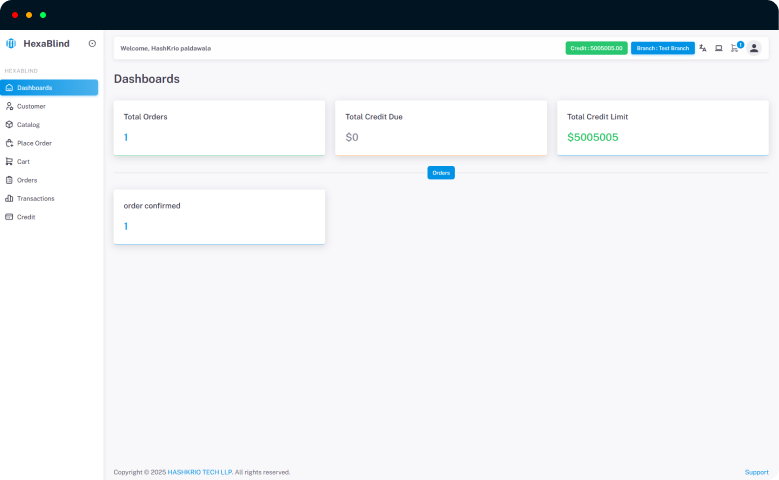
Task: Open the Transactions sidebar item
Action: [49, 198]
